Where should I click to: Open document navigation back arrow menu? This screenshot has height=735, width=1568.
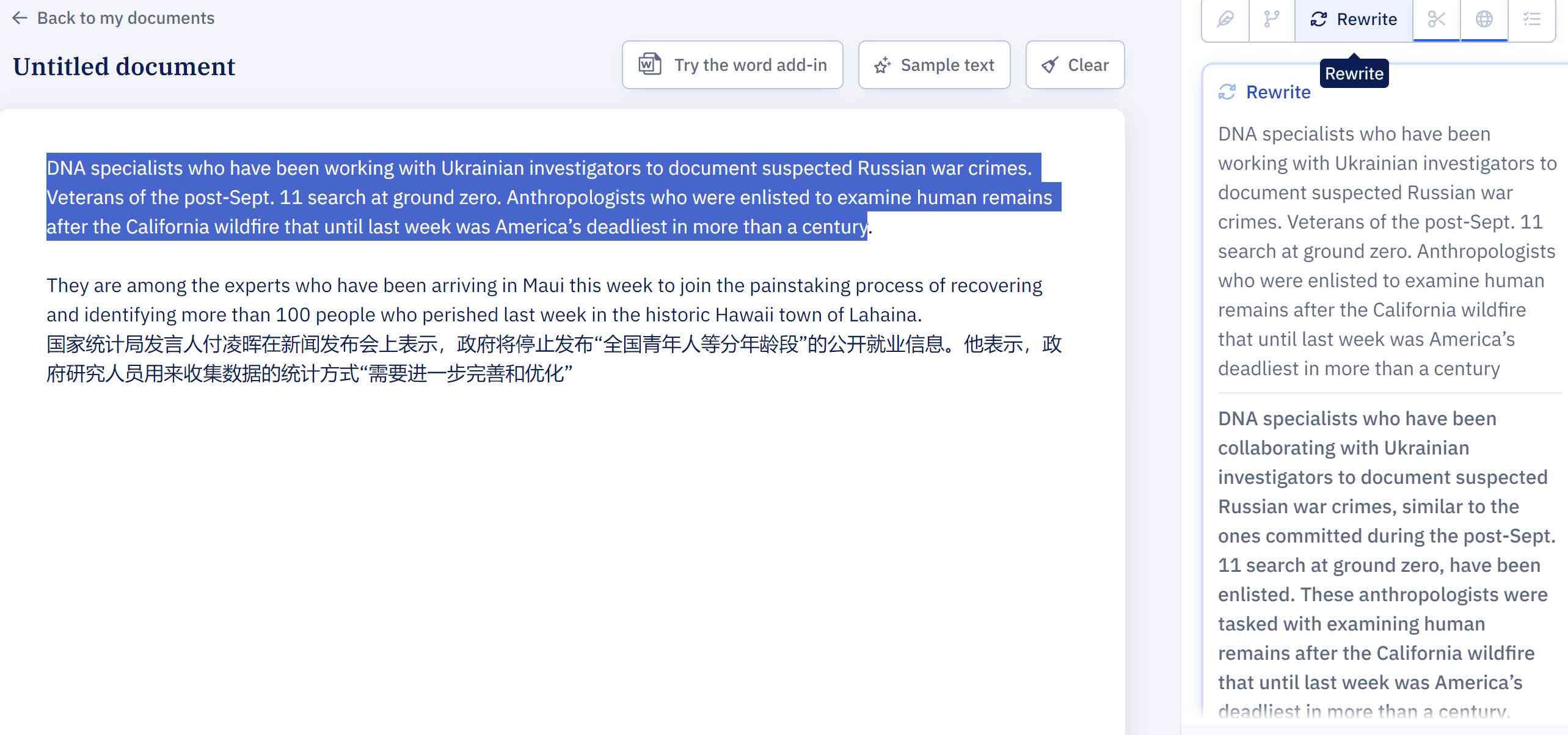click(20, 17)
